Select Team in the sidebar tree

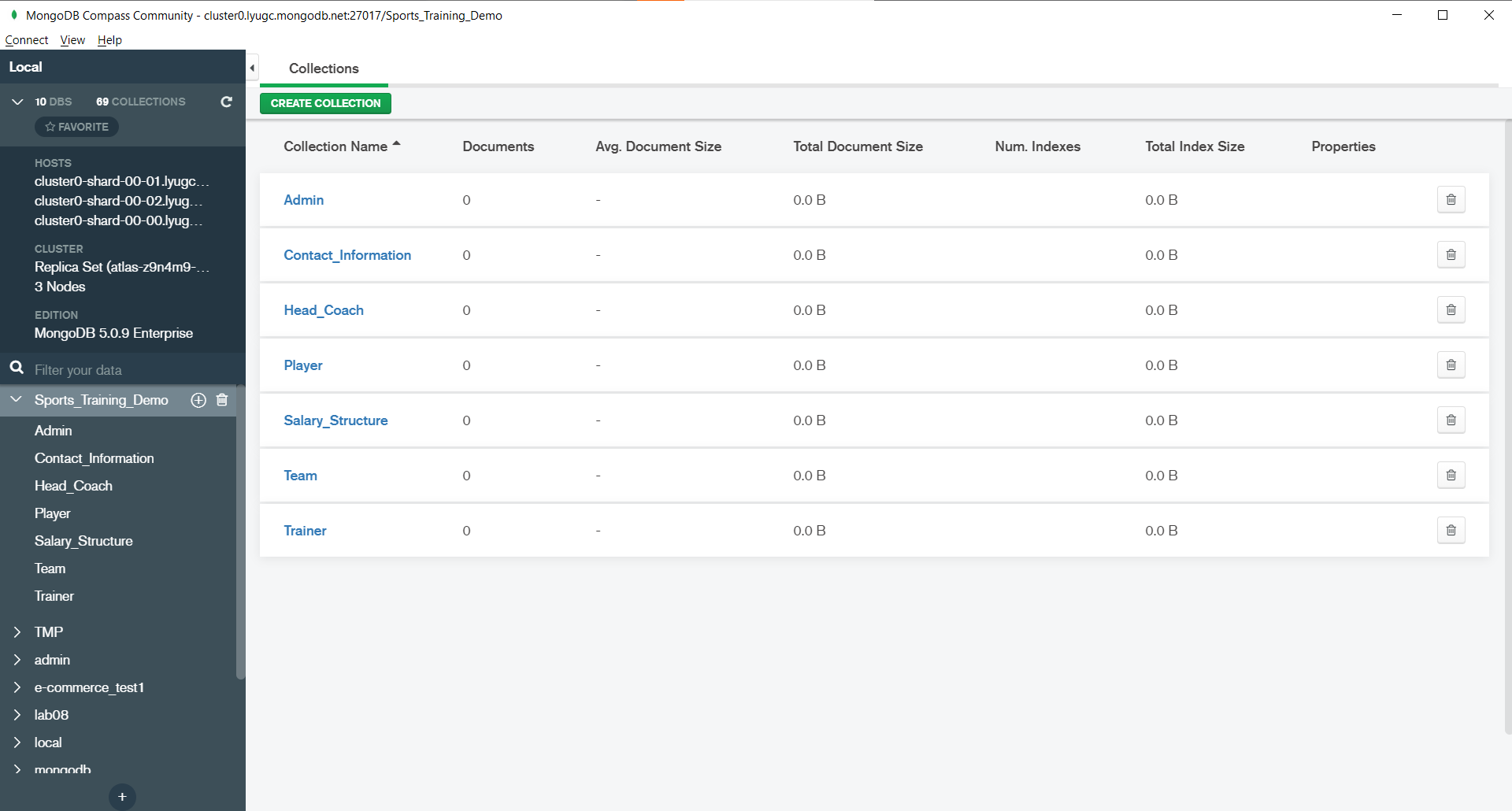(x=50, y=568)
